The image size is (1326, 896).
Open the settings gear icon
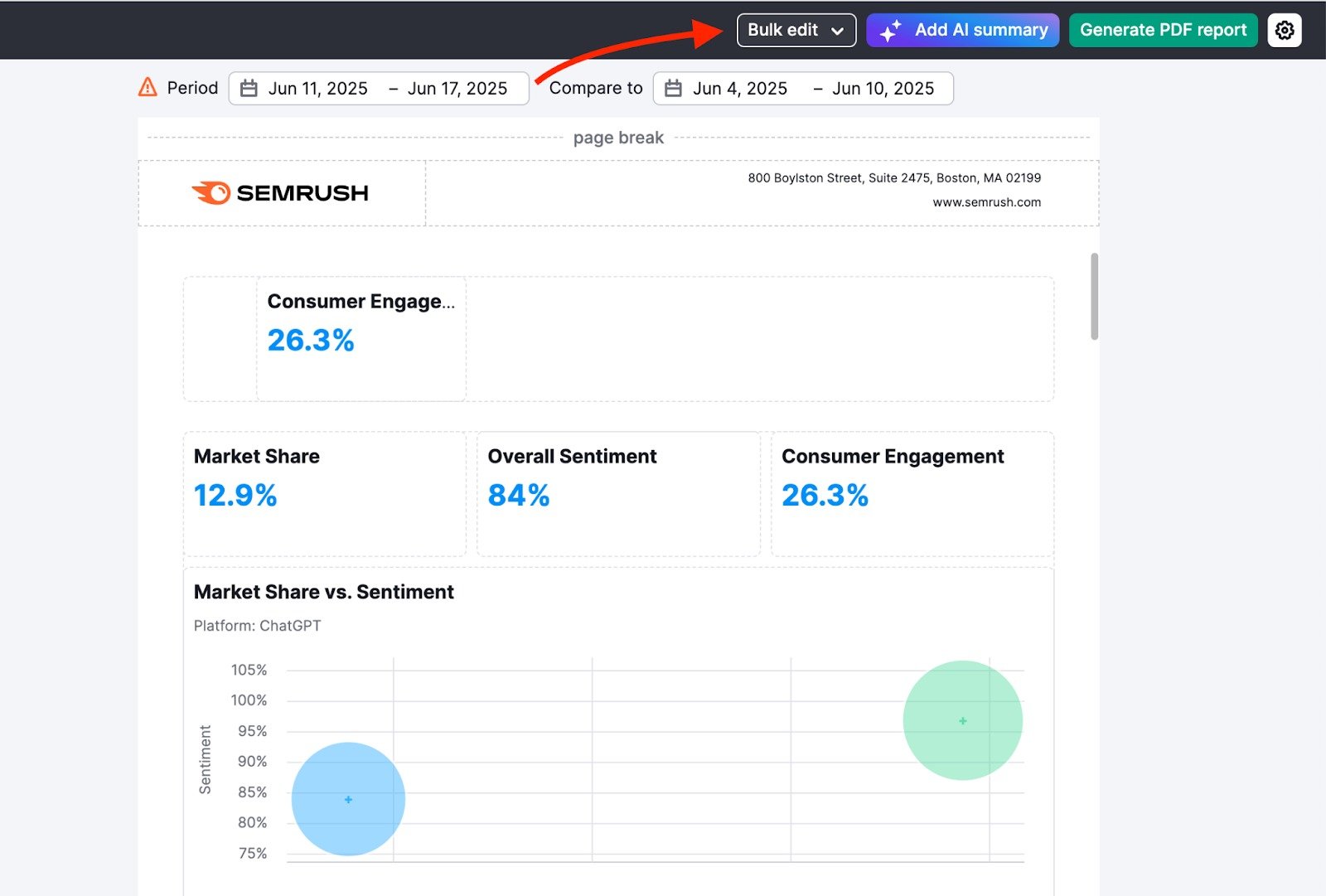coord(1285,30)
